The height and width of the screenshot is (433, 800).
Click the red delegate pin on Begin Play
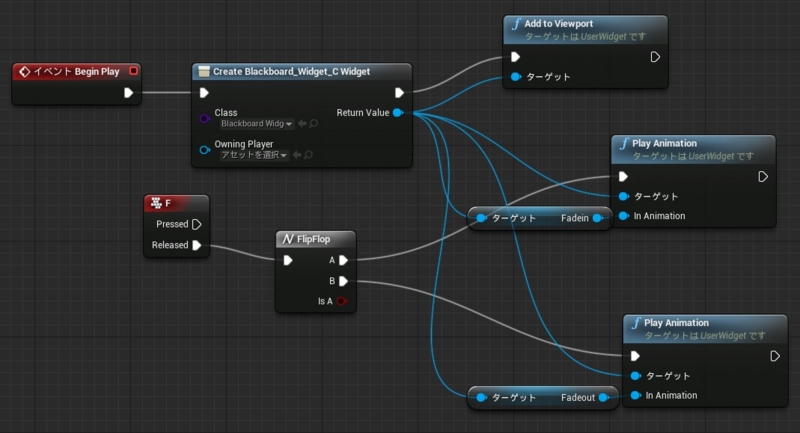pos(134,71)
